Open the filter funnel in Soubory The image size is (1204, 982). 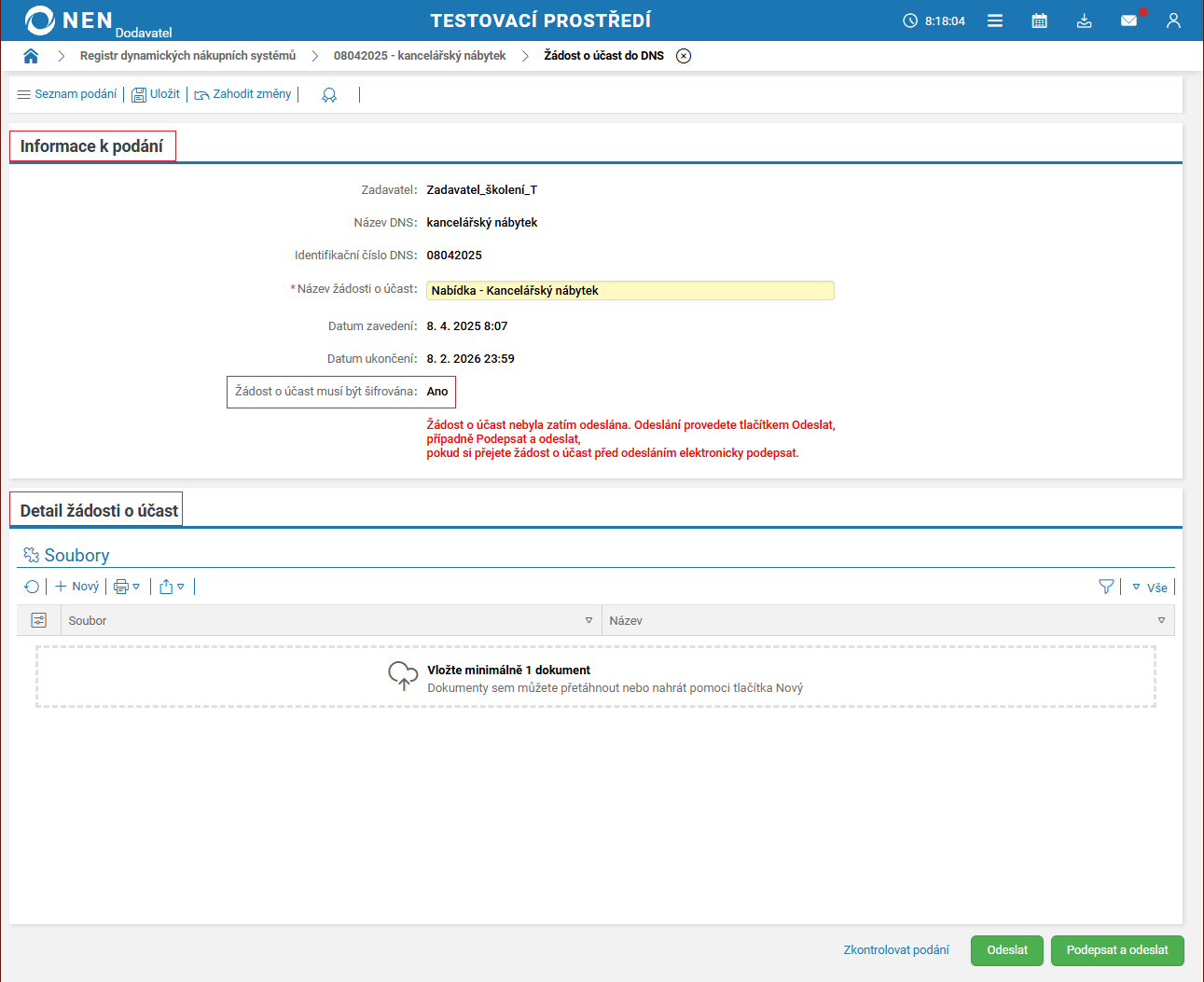1106,587
